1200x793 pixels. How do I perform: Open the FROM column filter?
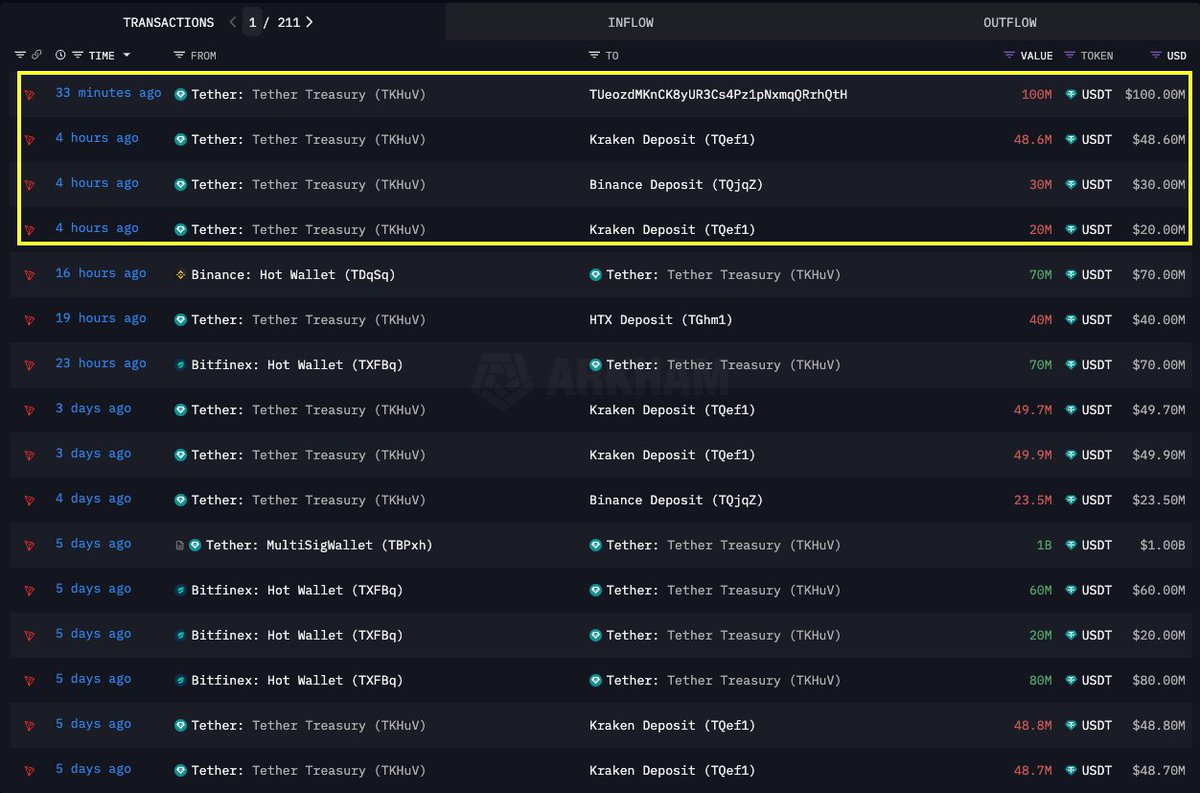pyautogui.click(x=179, y=55)
